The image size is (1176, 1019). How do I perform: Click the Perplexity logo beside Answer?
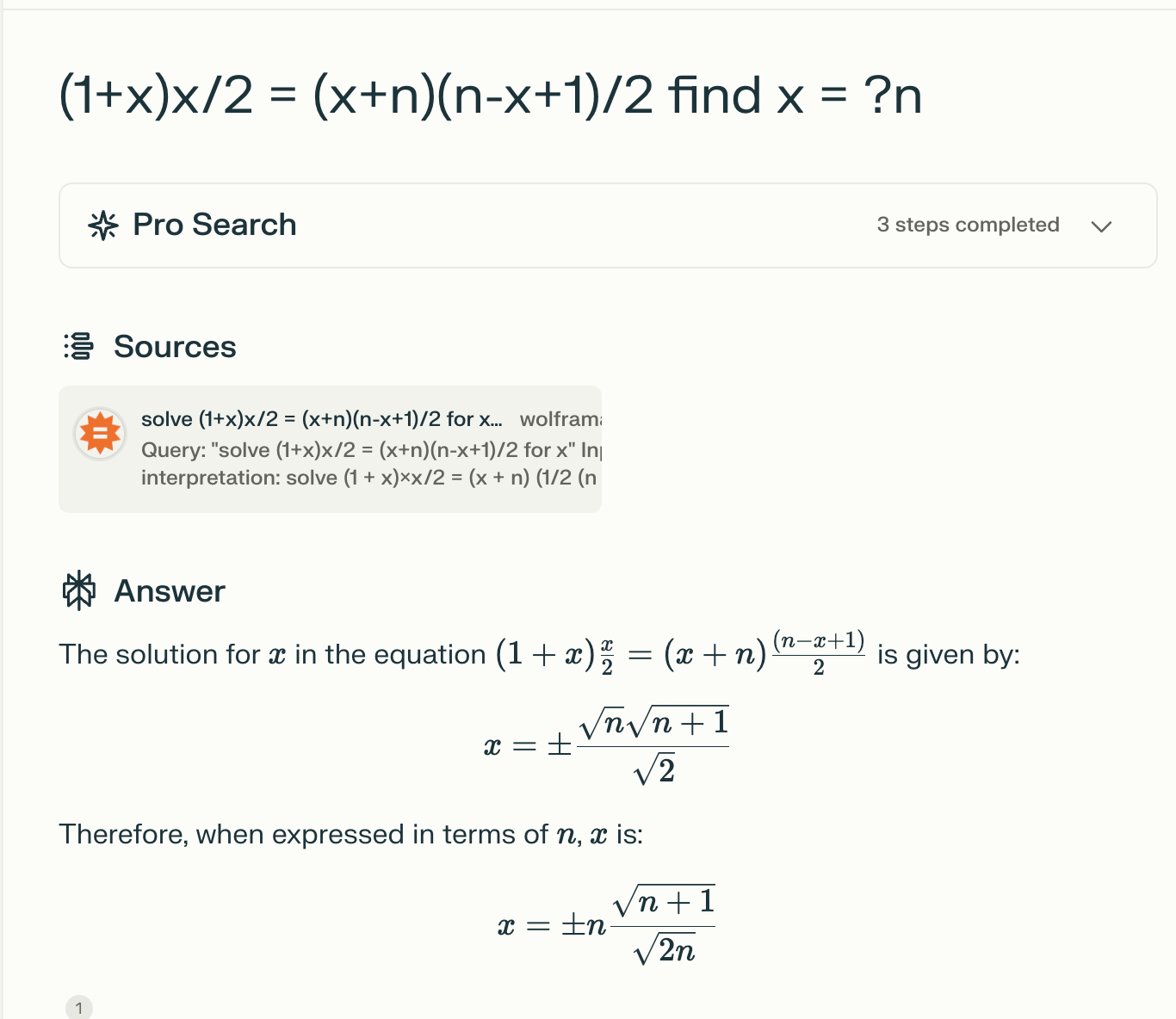coord(79,590)
